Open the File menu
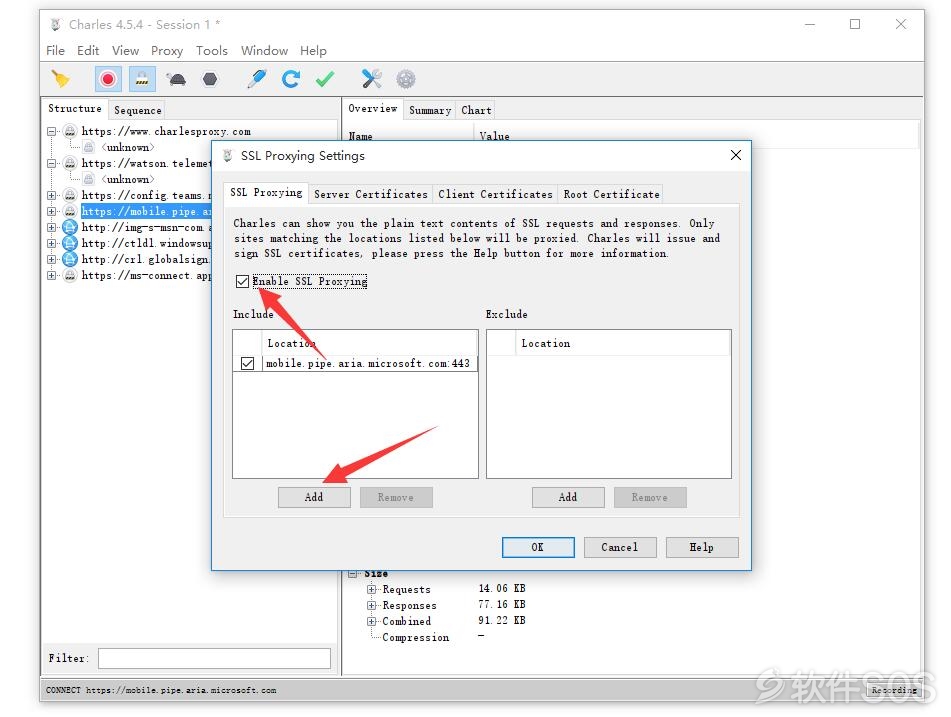951x717 pixels. (55, 50)
